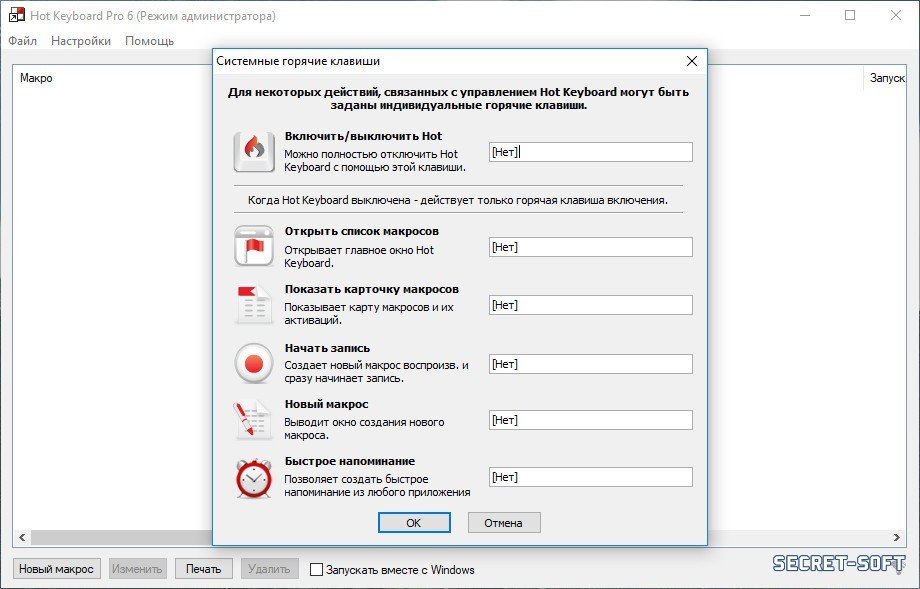Click the red flag Открыть список макросов icon
This screenshot has width=920, height=589.
tap(254, 246)
